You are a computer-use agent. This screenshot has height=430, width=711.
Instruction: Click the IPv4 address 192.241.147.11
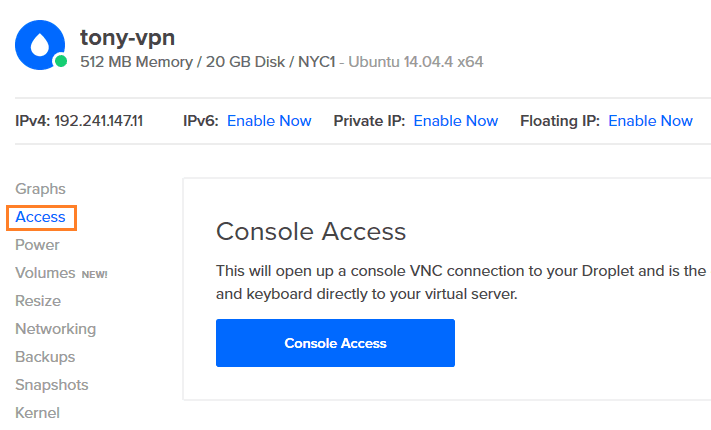(x=98, y=121)
